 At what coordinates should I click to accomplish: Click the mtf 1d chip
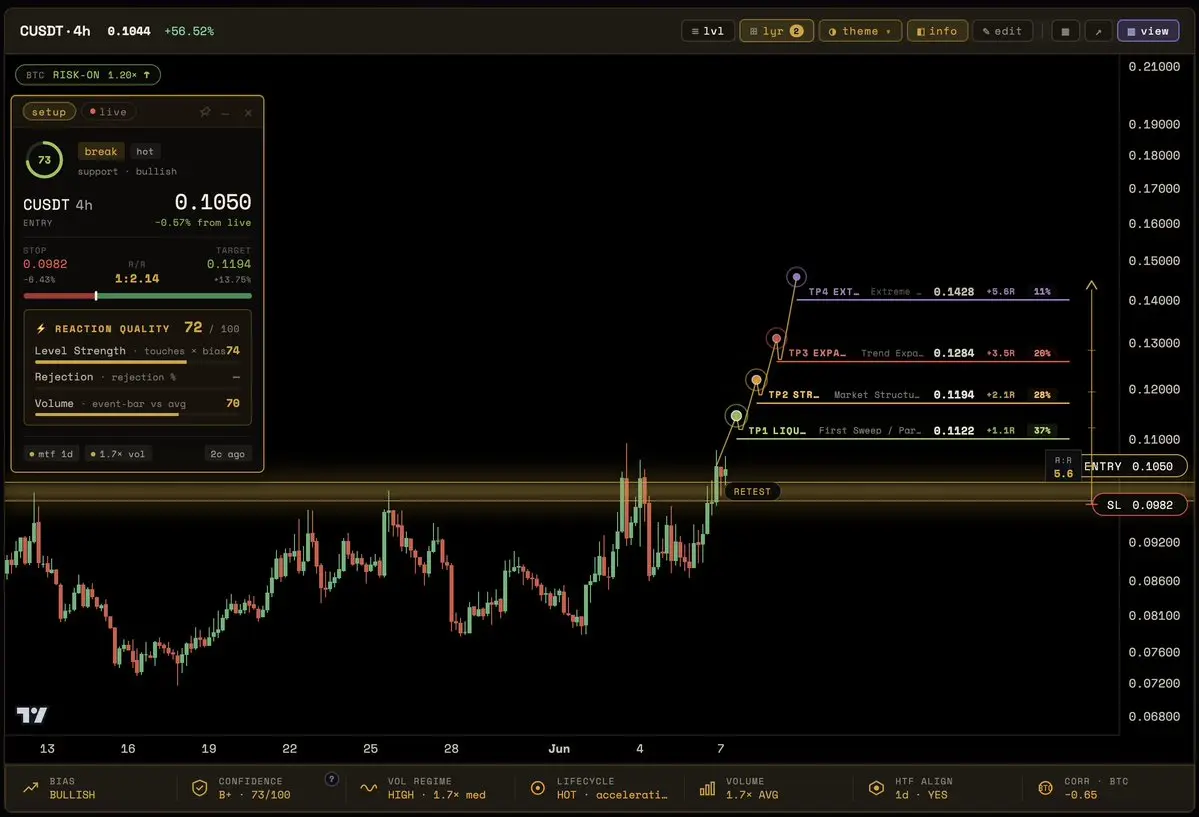[51, 454]
